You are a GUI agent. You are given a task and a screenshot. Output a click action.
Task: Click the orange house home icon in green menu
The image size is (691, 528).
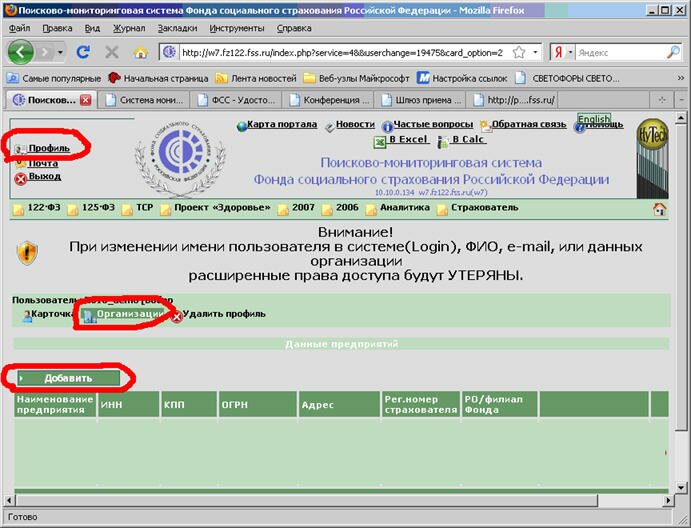[659, 209]
